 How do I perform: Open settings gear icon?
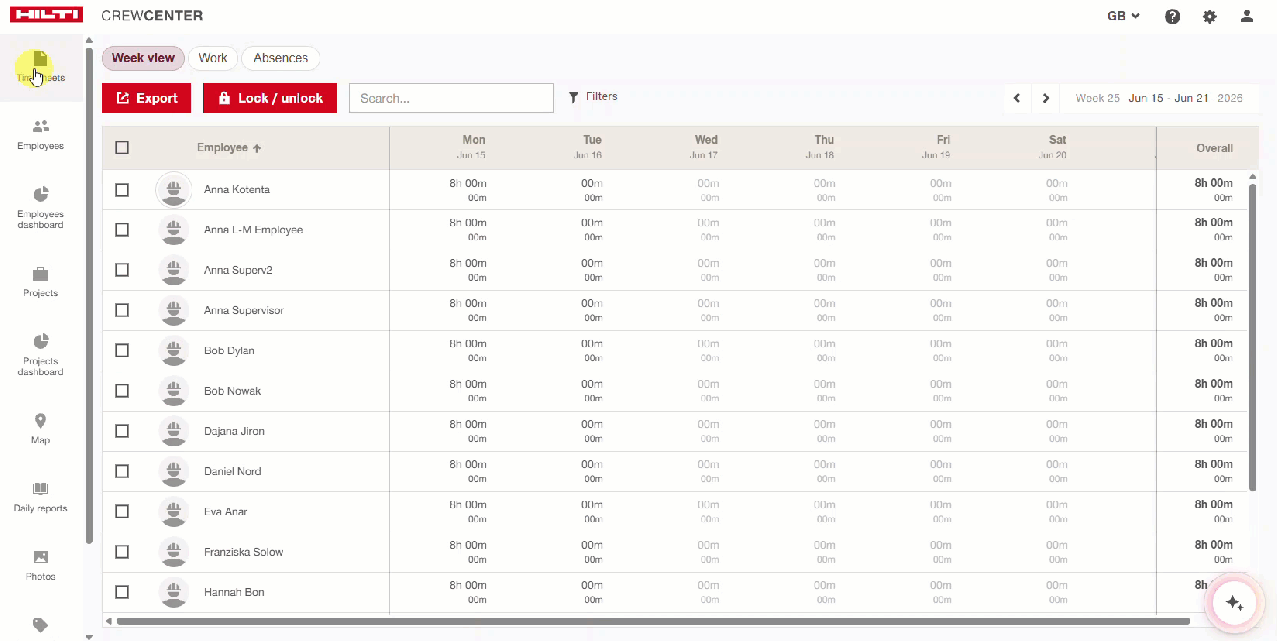(x=1209, y=16)
